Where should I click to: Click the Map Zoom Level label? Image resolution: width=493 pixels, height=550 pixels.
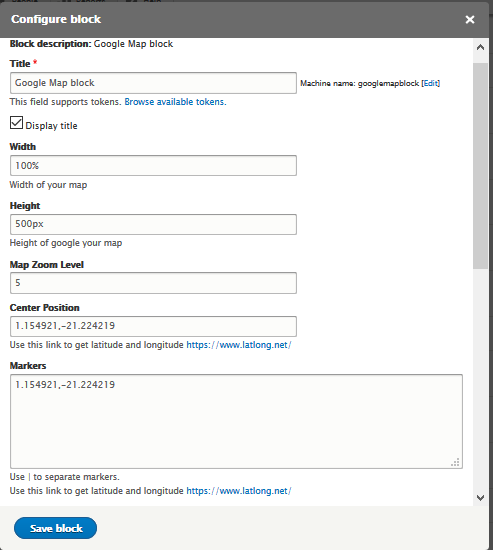coord(47,264)
